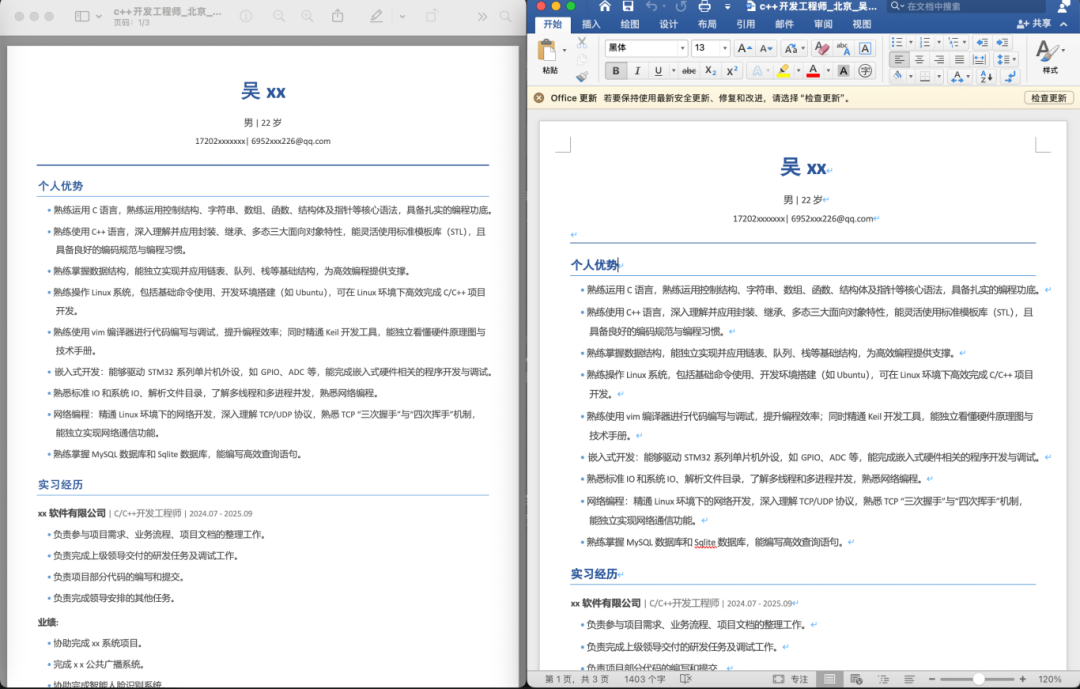Apply subscript formatting in Word
The width and height of the screenshot is (1080, 689).
pos(710,70)
